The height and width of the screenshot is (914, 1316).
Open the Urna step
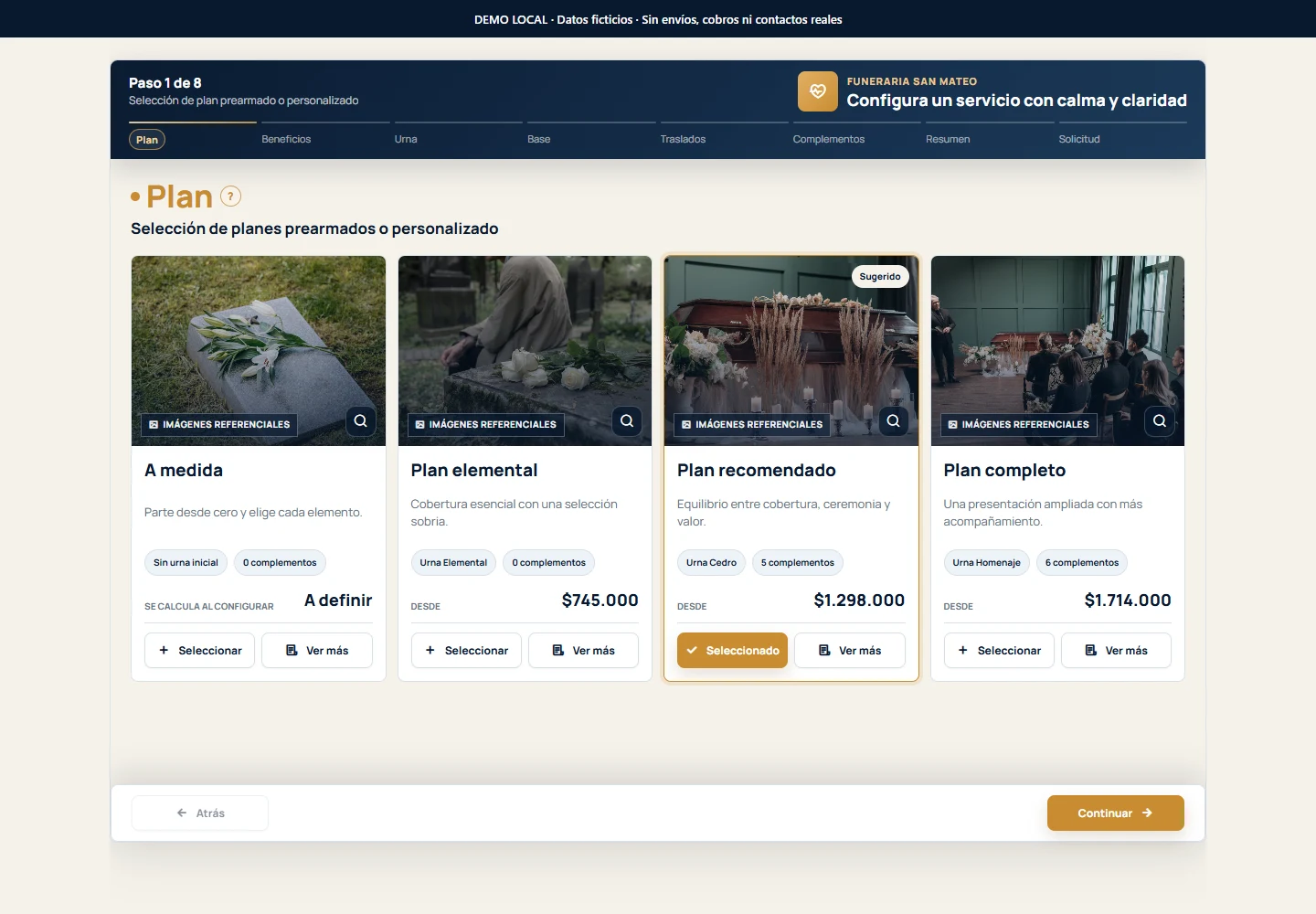click(406, 139)
